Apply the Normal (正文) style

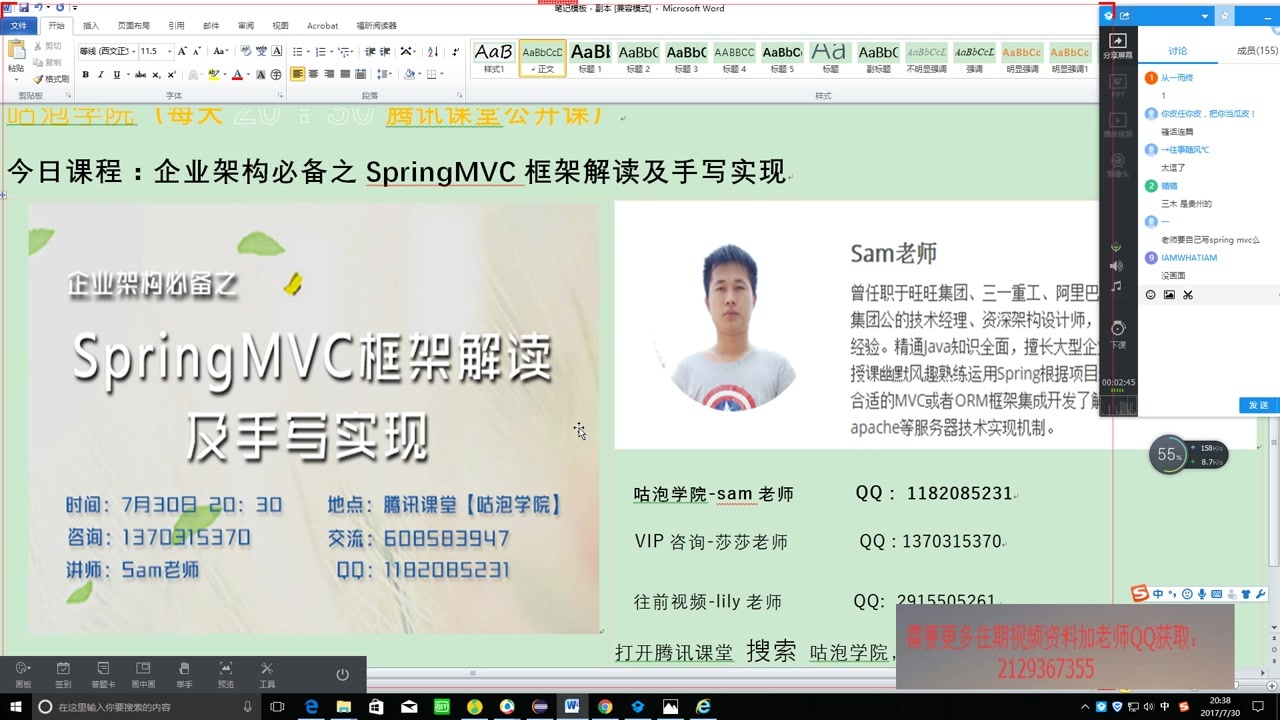(543, 58)
